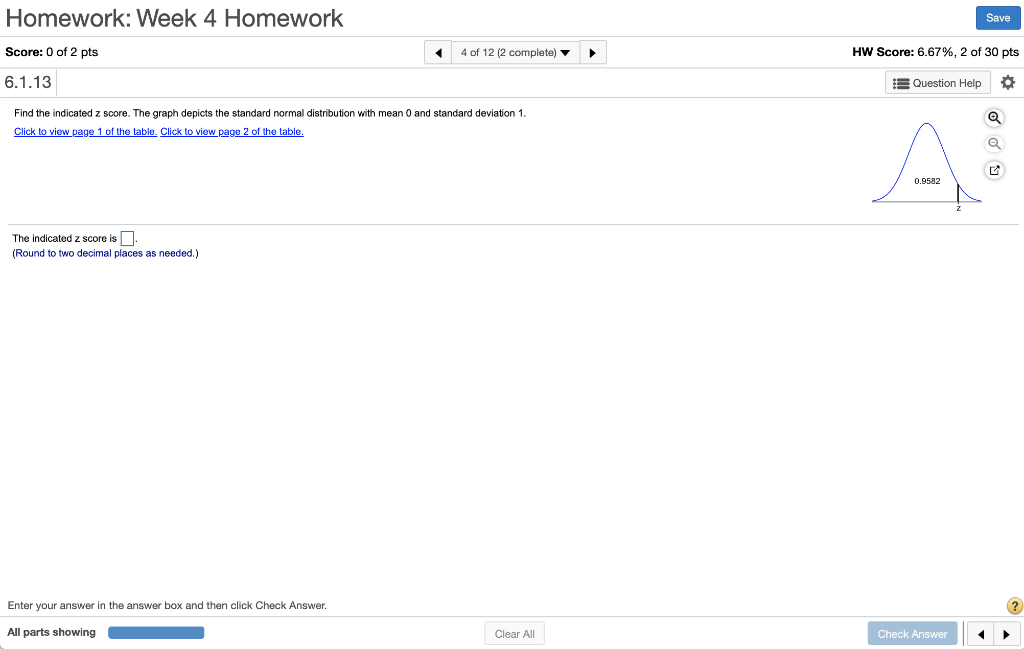Click the z score answer input box
Screen dimensions: 1024x649
coord(127,238)
